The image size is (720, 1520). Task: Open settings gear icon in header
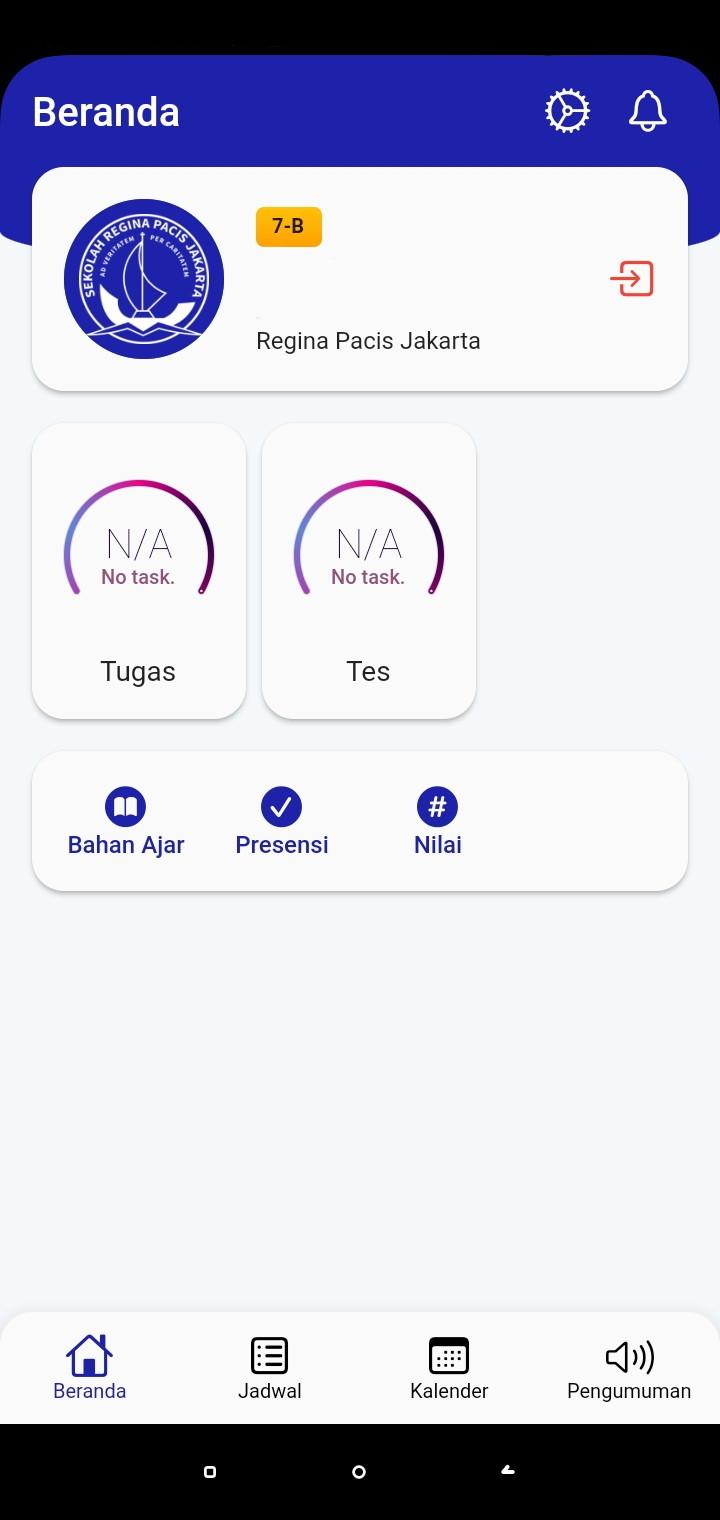(x=567, y=111)
